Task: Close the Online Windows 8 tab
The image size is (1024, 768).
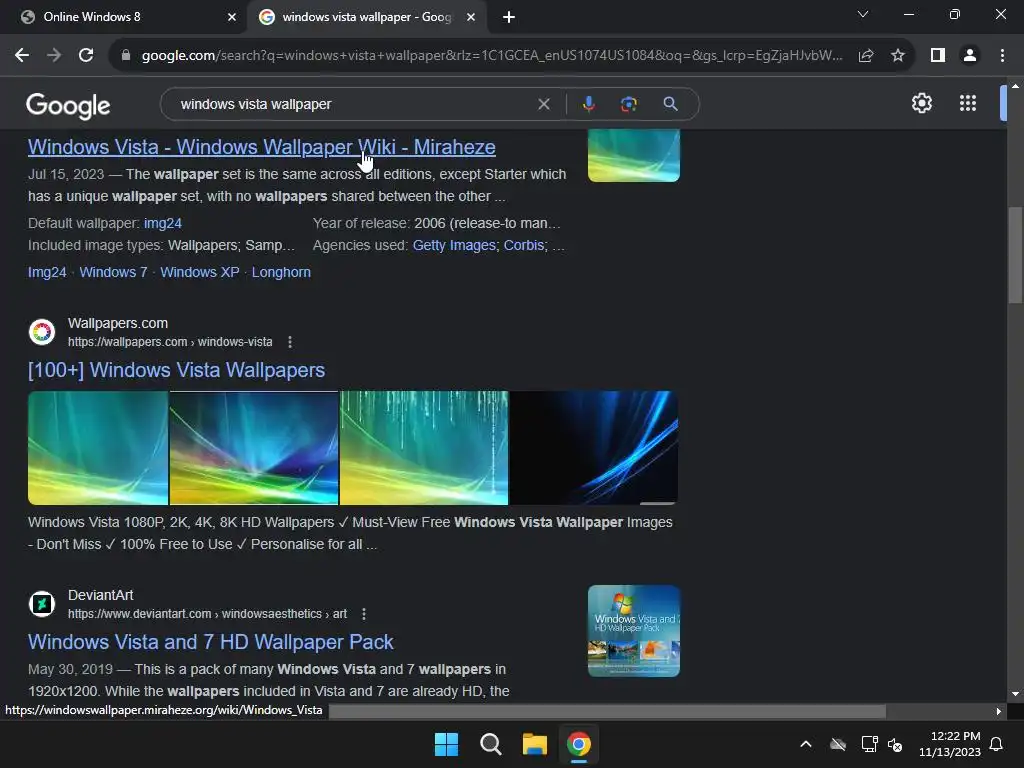Action: tap(232, 18)
